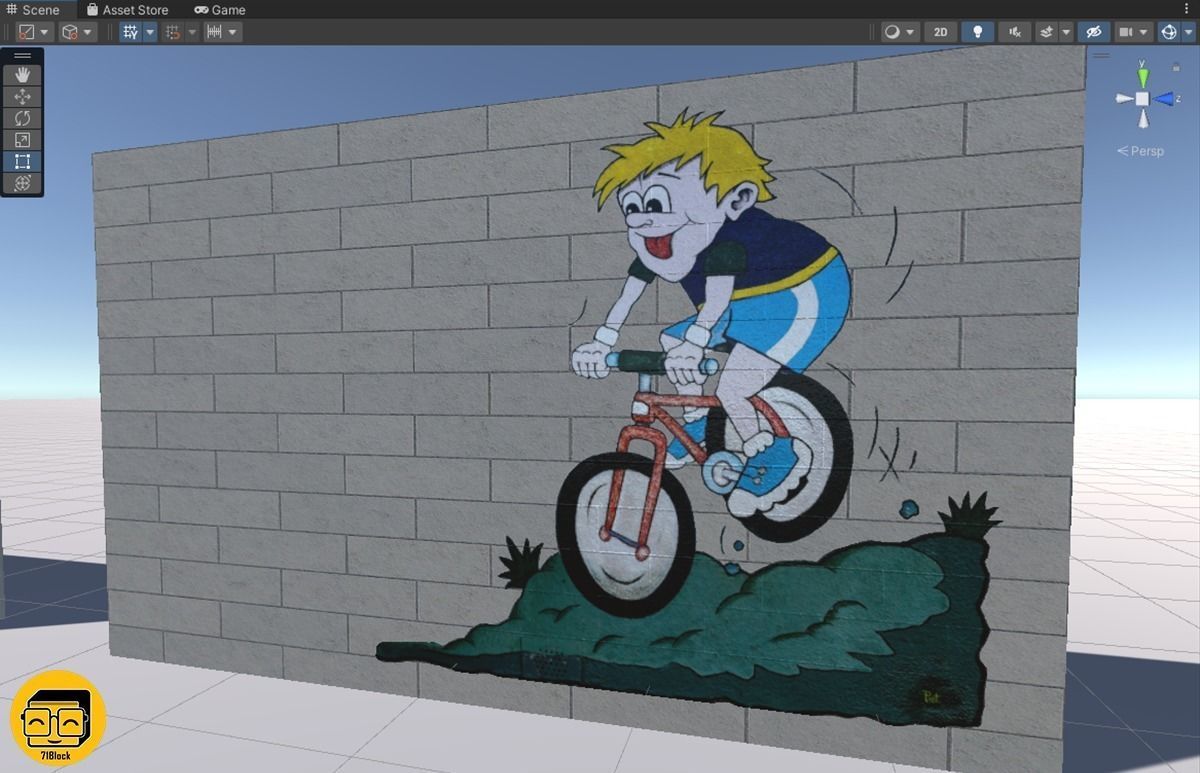Click the white left axis cone
The image size is (1200, 773).
click(x=1124, y=98)
